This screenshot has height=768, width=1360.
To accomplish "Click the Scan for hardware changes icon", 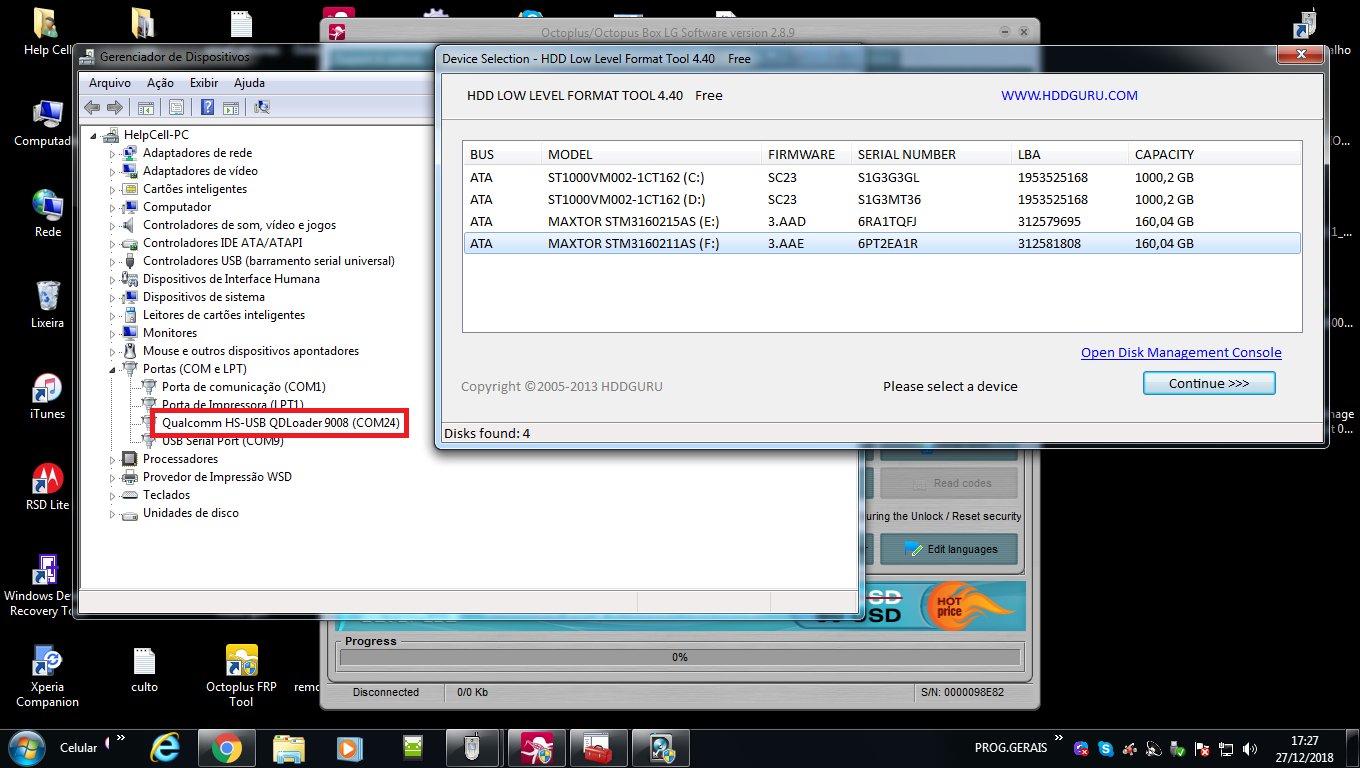I will (262, 107).
